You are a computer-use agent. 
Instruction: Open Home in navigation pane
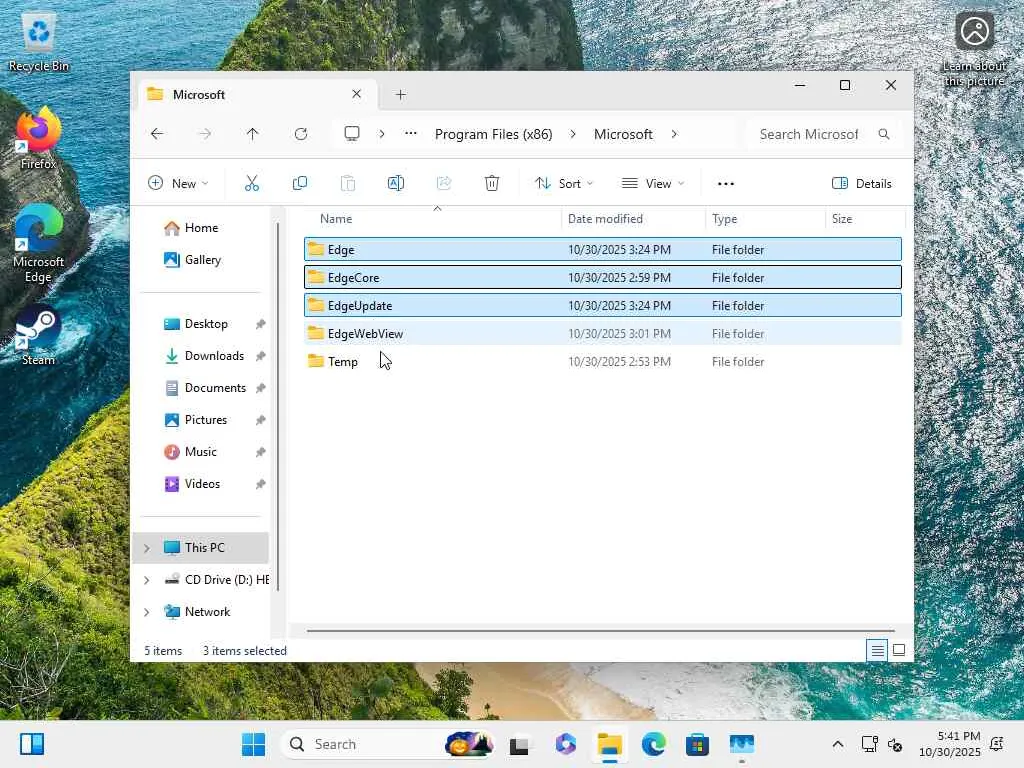[x=201, y=228]
